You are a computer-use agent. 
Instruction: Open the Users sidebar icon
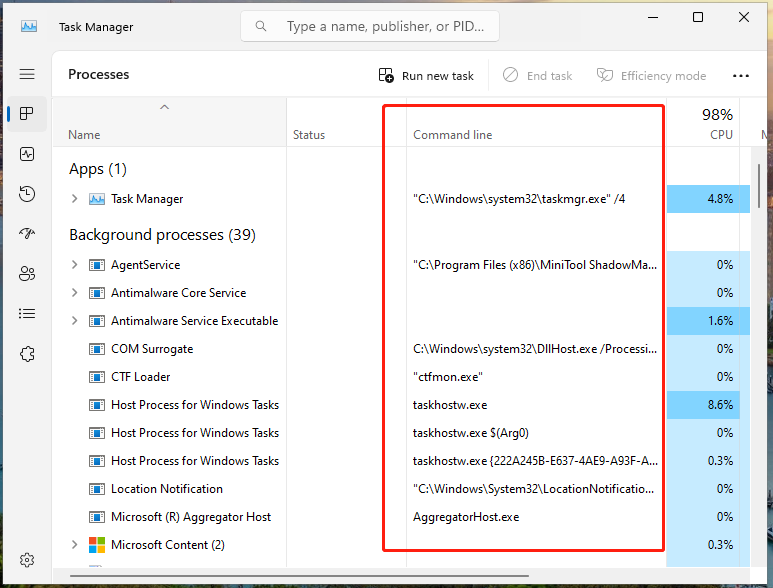coord(27,274)
